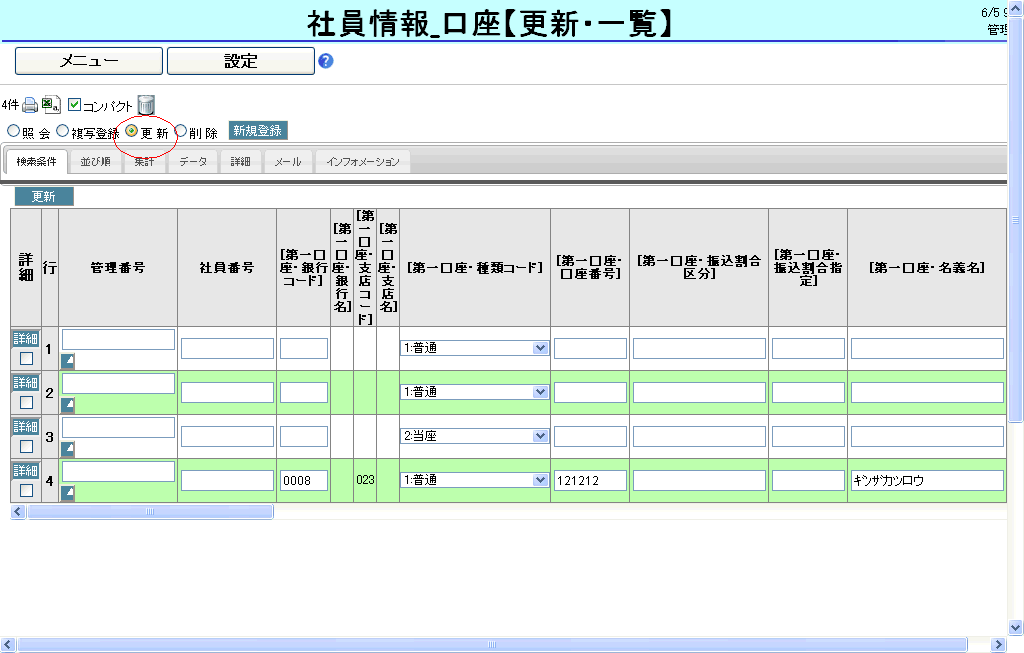Image resolution: width=1024 pixels, height=653 pixels.
Task: Tick the checkbox in row 4
Action: [26, 490]
